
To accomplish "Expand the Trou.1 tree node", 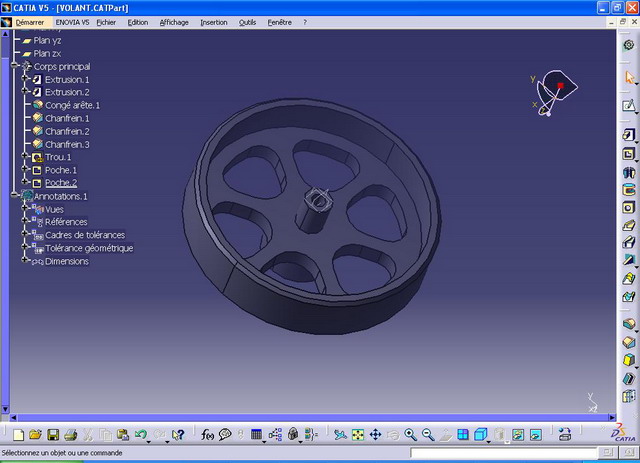I will click(x=26, y=157).
